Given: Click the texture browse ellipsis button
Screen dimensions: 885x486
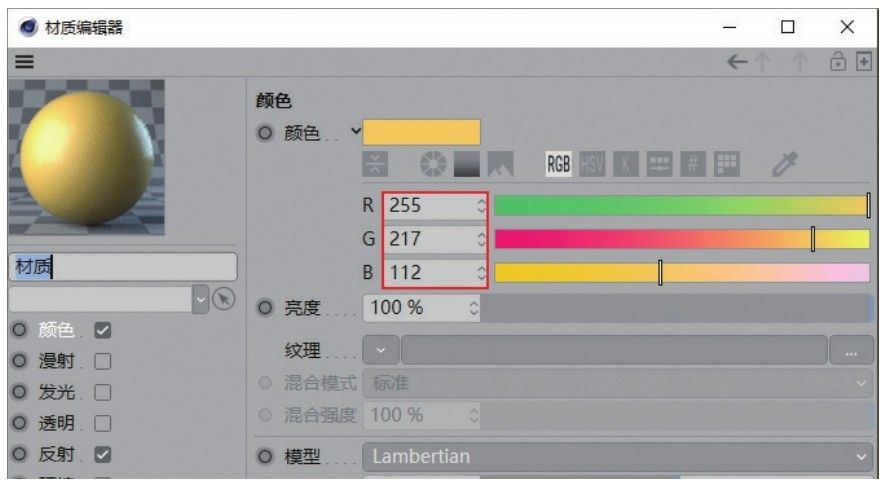Looking at the screenshot, I should (x=851, y=351).
